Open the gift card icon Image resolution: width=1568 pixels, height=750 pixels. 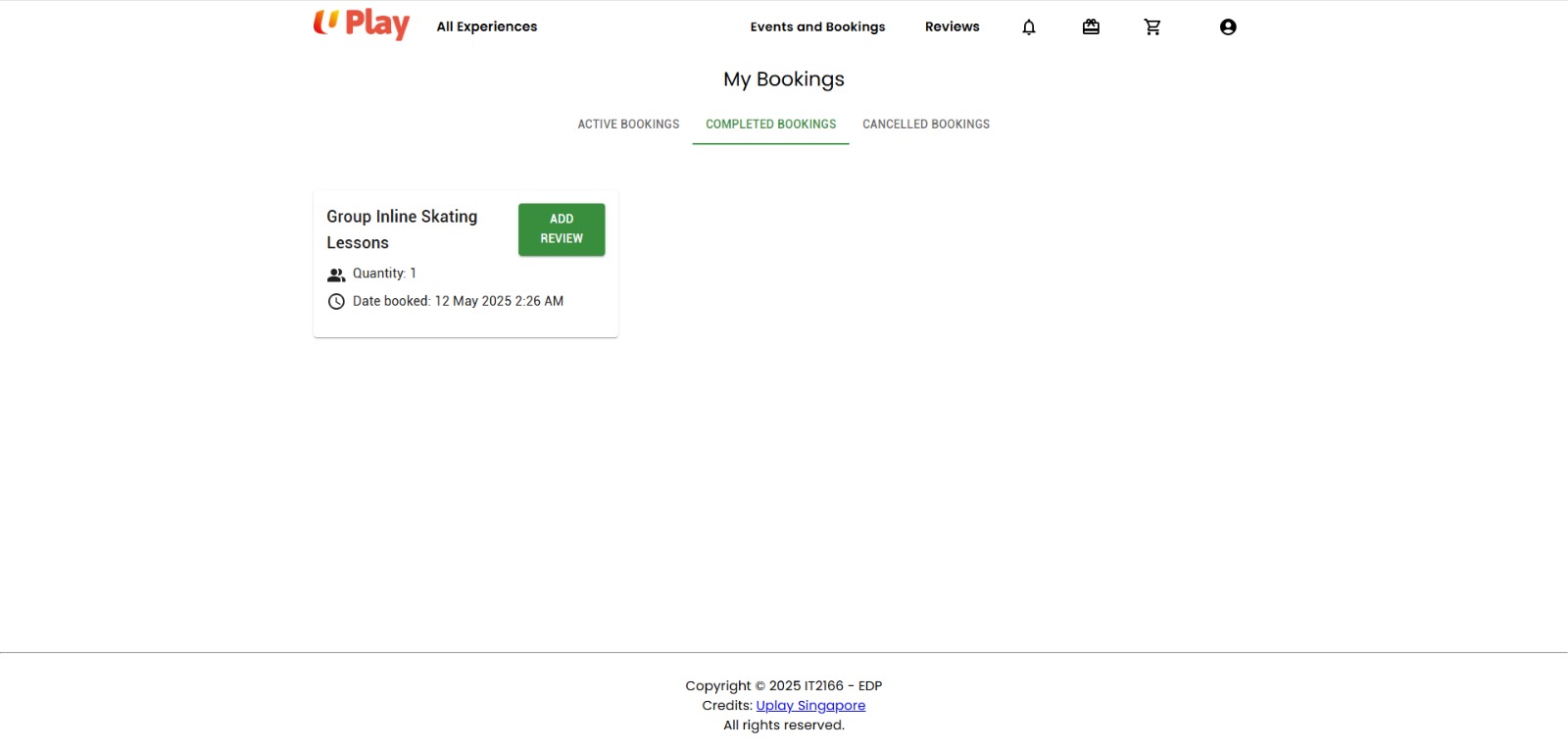click(x=1091, y=27)
